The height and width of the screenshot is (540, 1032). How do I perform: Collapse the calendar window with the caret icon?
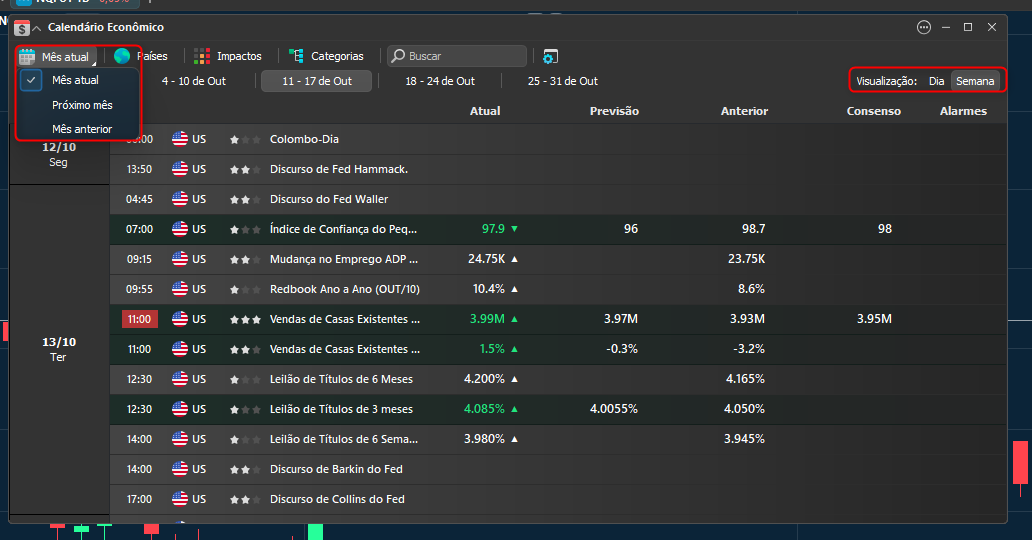[x=37, y=28]
